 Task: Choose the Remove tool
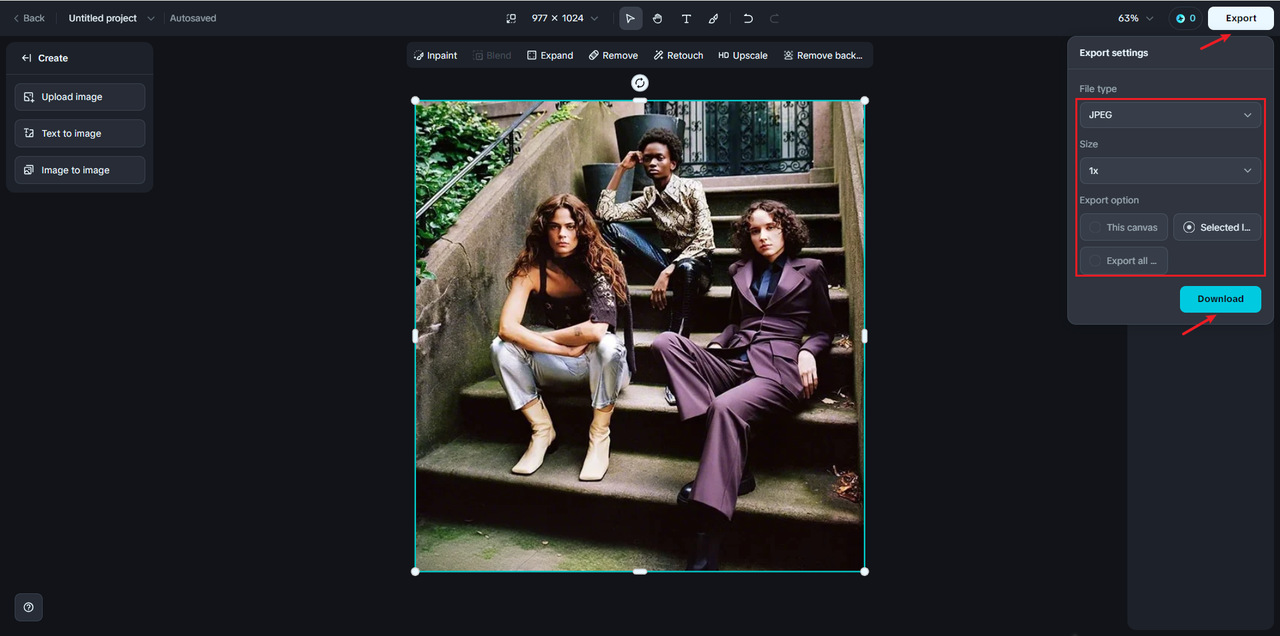[613, 55]
